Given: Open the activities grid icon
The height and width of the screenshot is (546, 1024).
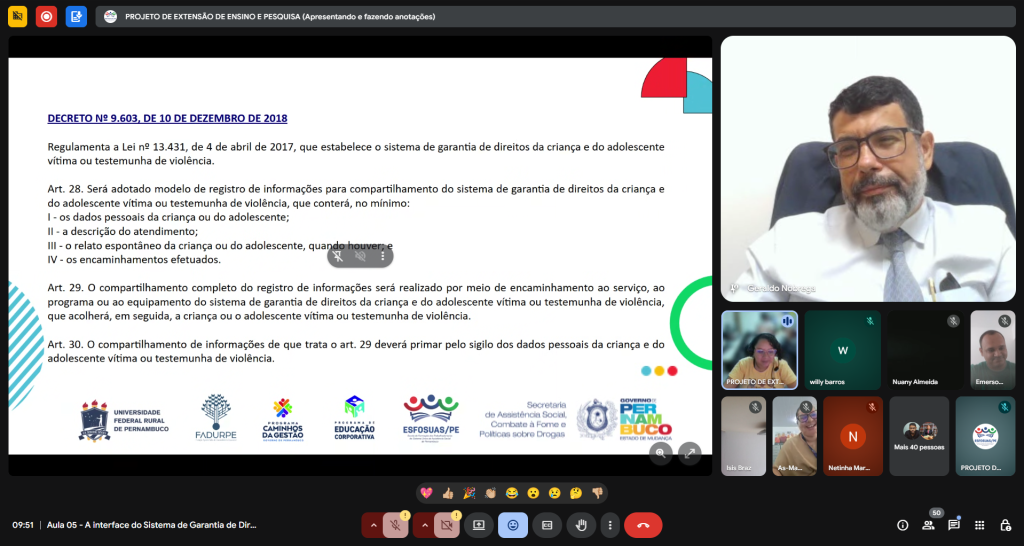Looking at the screenshot, I should tap(979, 525).
